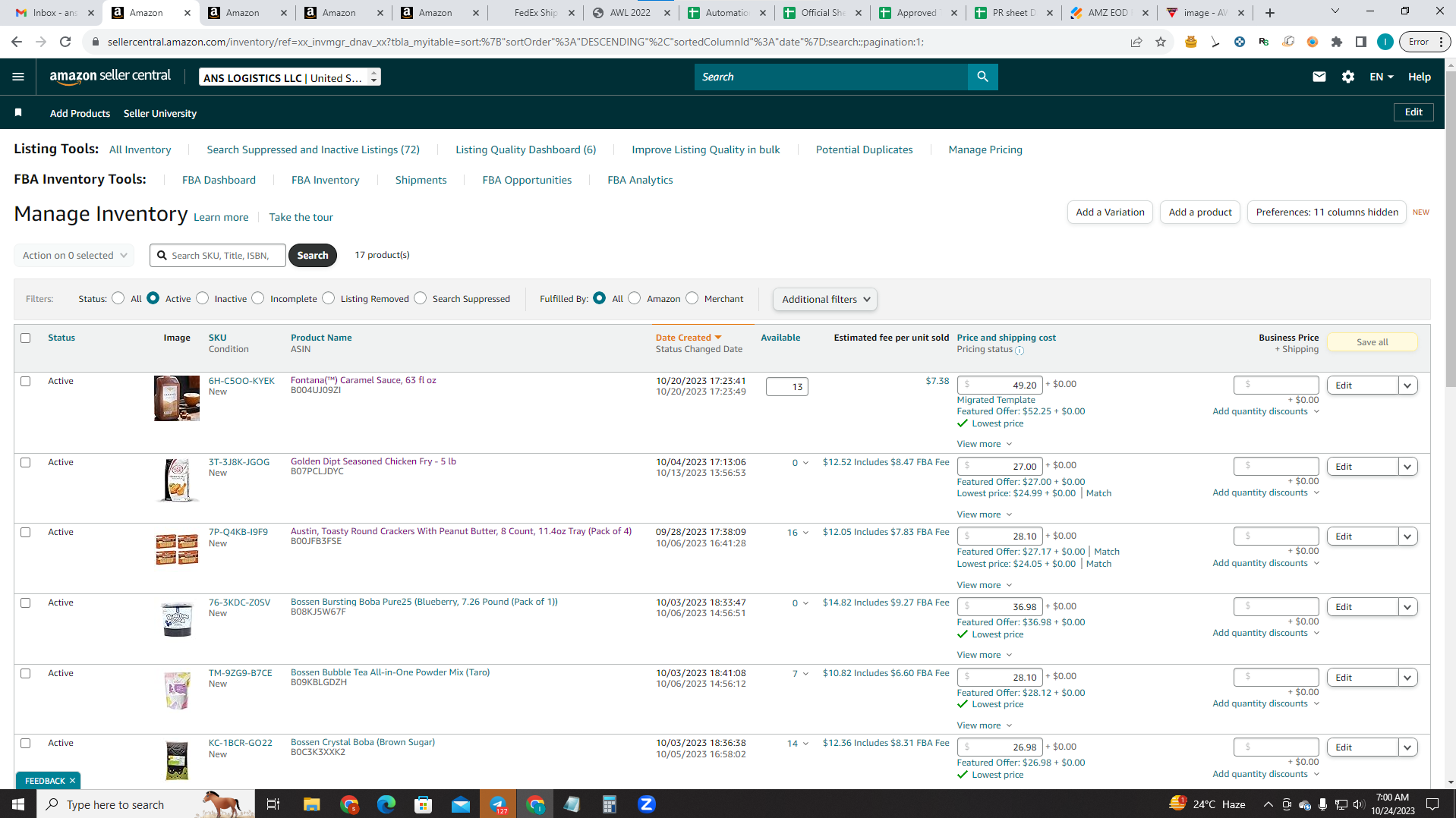Click the Add a product button

(x=1200, y=212)
